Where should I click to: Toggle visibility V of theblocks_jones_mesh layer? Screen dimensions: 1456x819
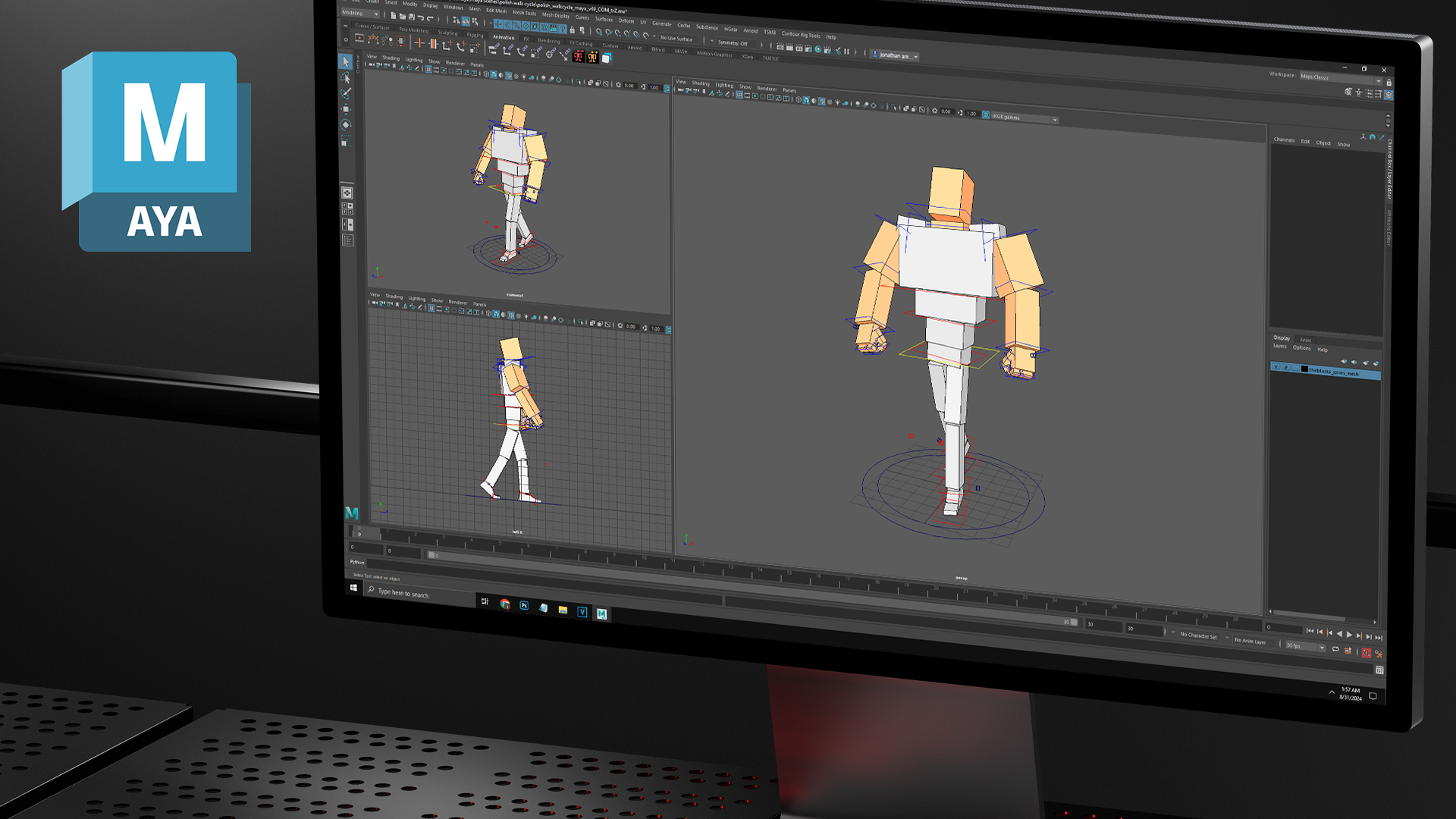coord(1276,366)
